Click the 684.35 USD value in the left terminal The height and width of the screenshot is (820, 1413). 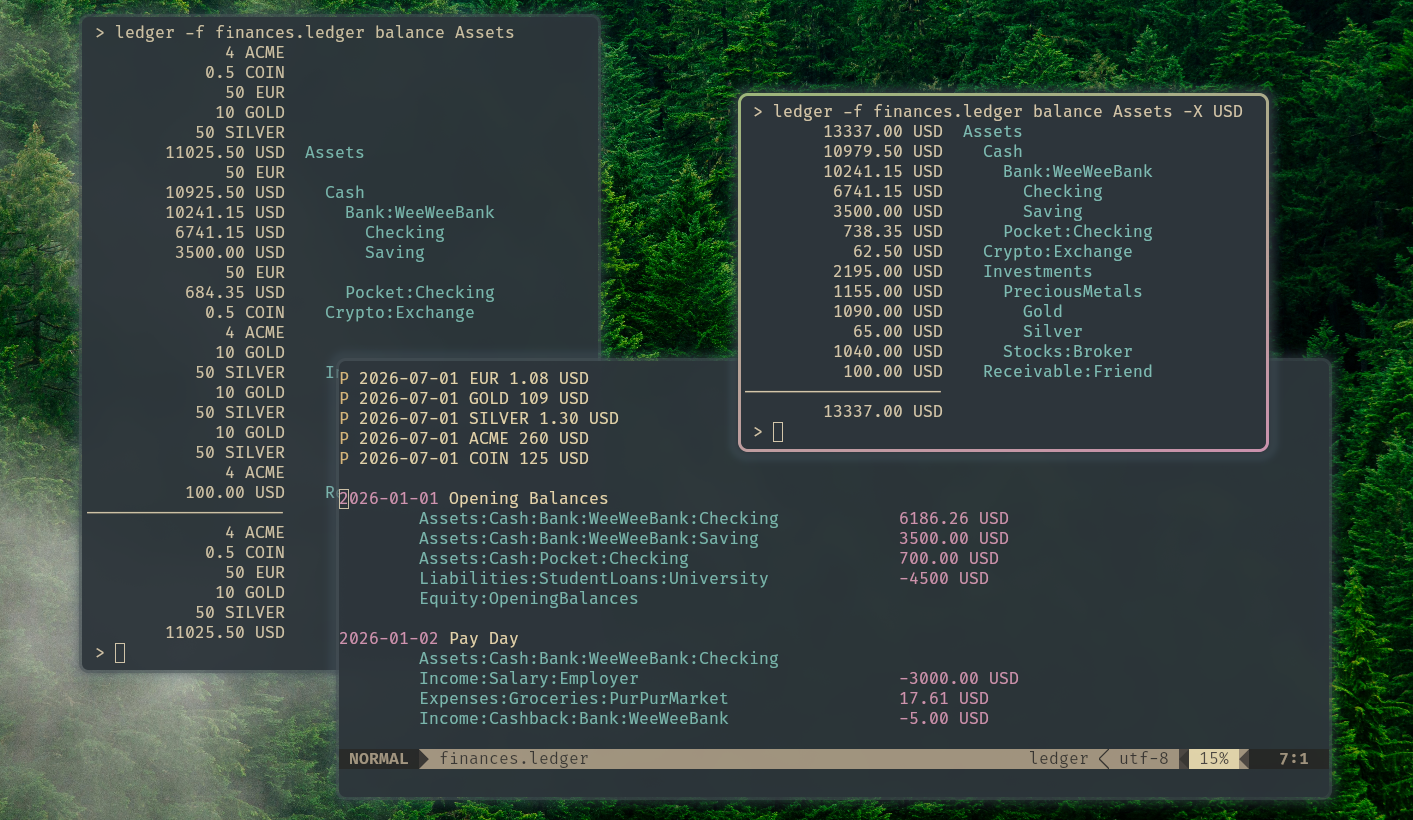[x=235, y=292]
